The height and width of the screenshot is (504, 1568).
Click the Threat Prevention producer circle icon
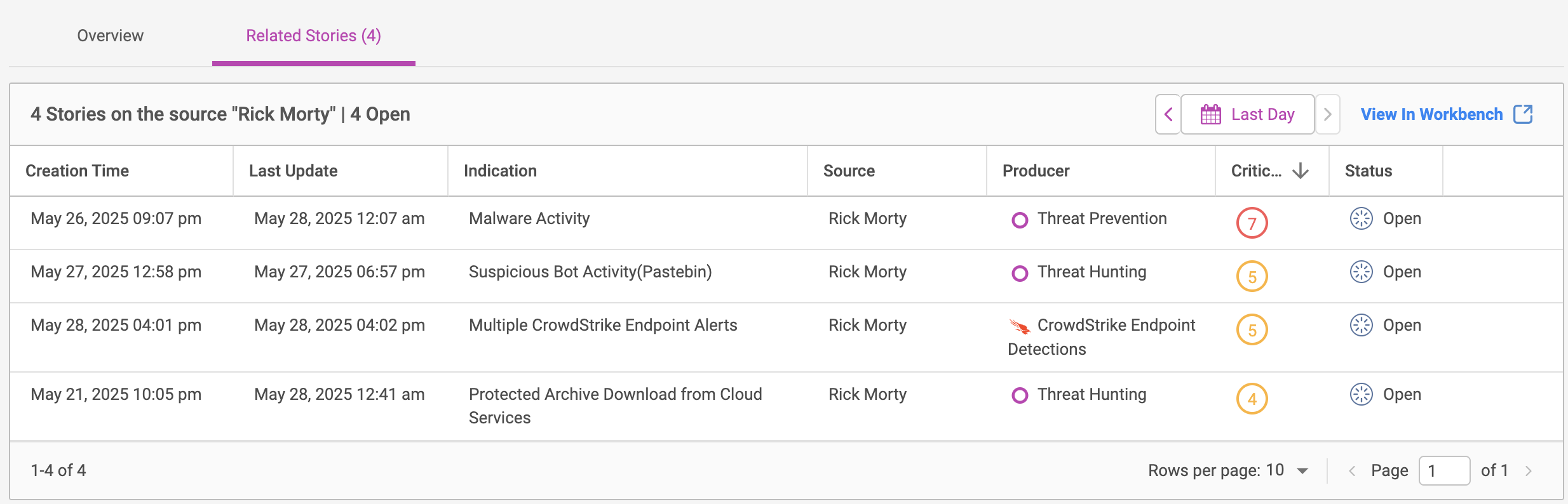click(x=1020, y=220)
